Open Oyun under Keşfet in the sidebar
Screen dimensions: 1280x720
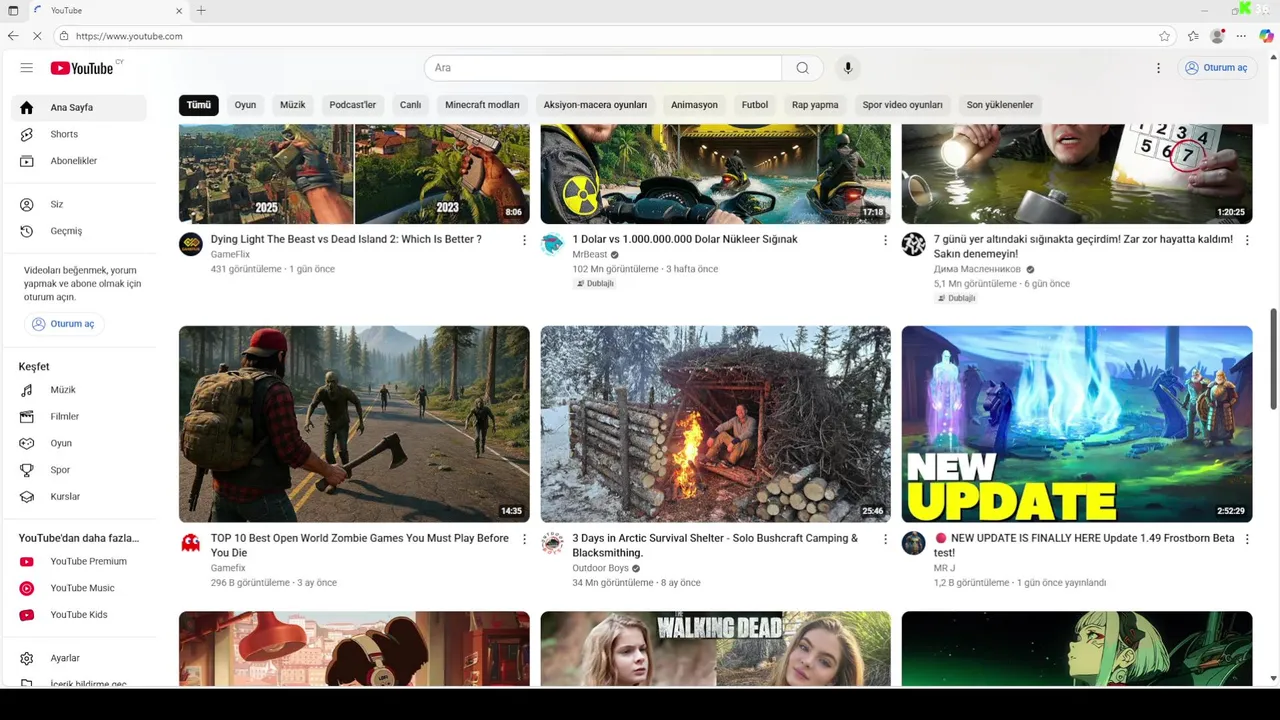point(79,443)
